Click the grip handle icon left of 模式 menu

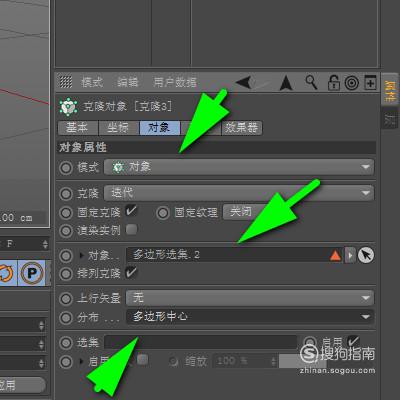pos(66,82)
